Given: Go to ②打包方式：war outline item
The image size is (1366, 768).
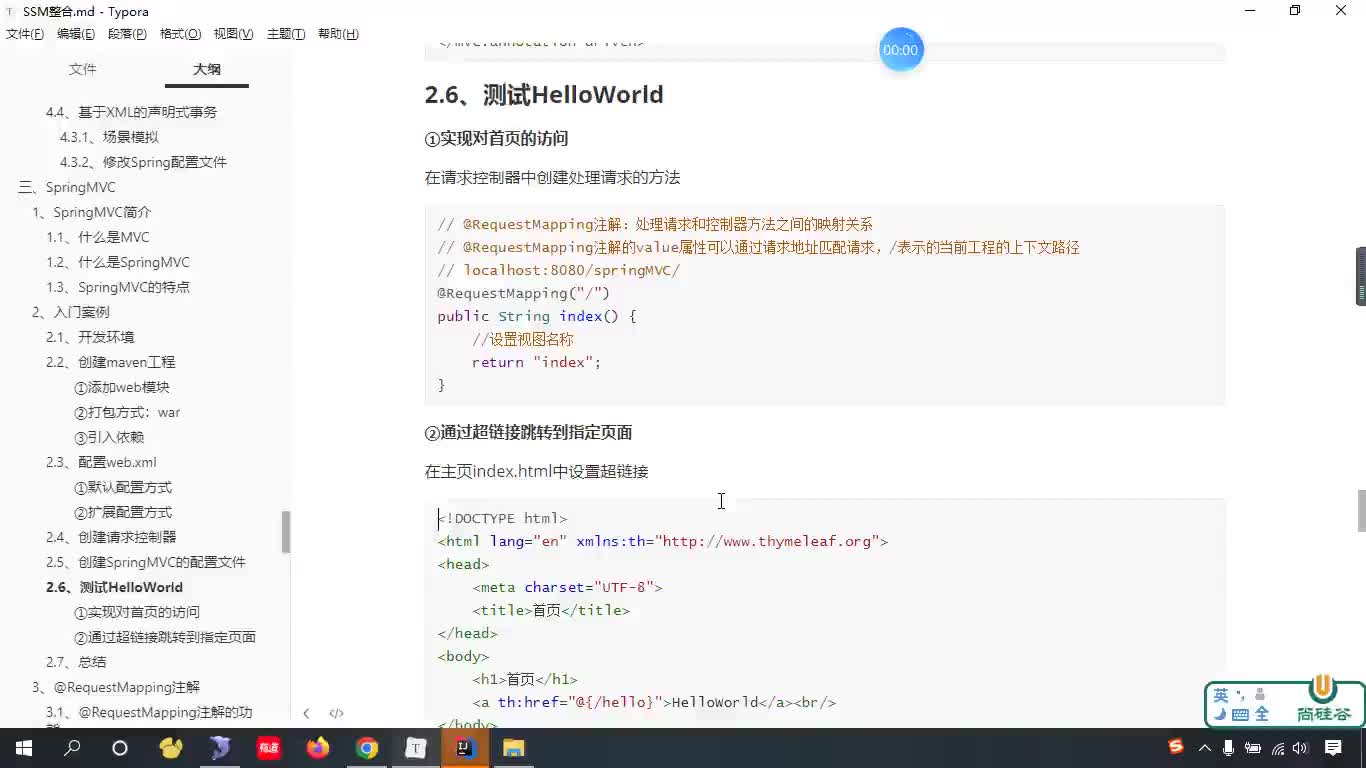Looking at the screenshot, I should pos(127,412).
